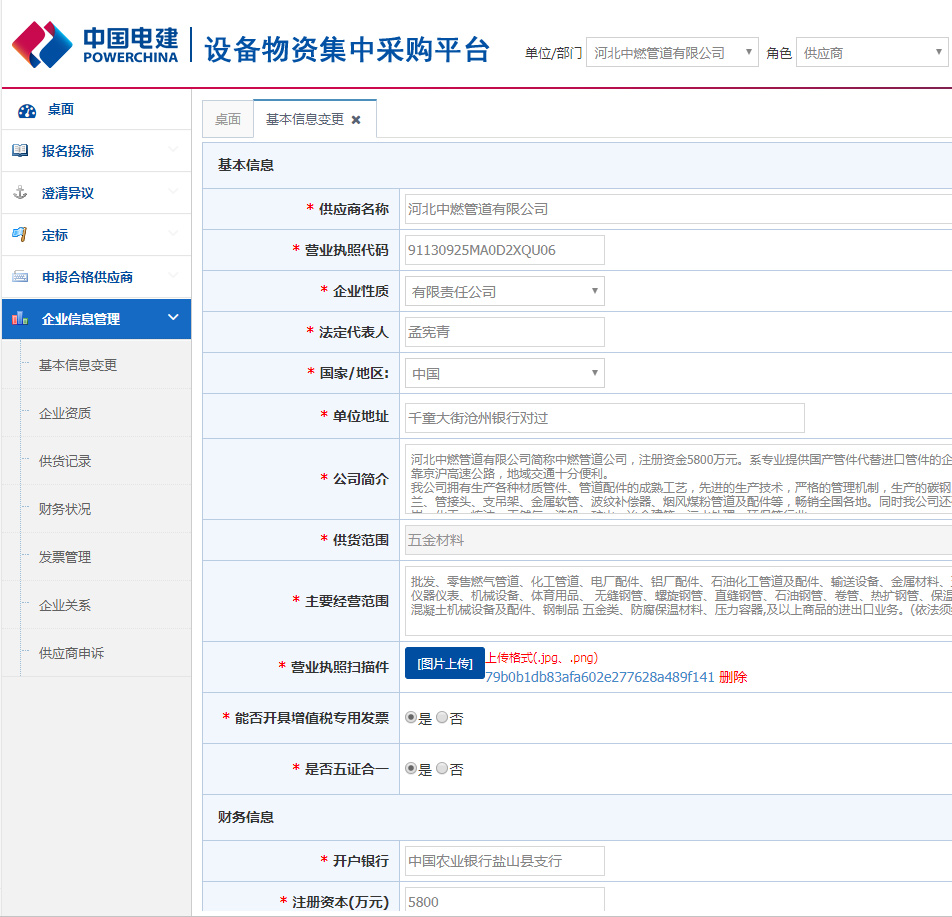The width and height of the screenshot is (952, 917).
Task: Click the 图片上传 upload button
Action: point(444,663)
